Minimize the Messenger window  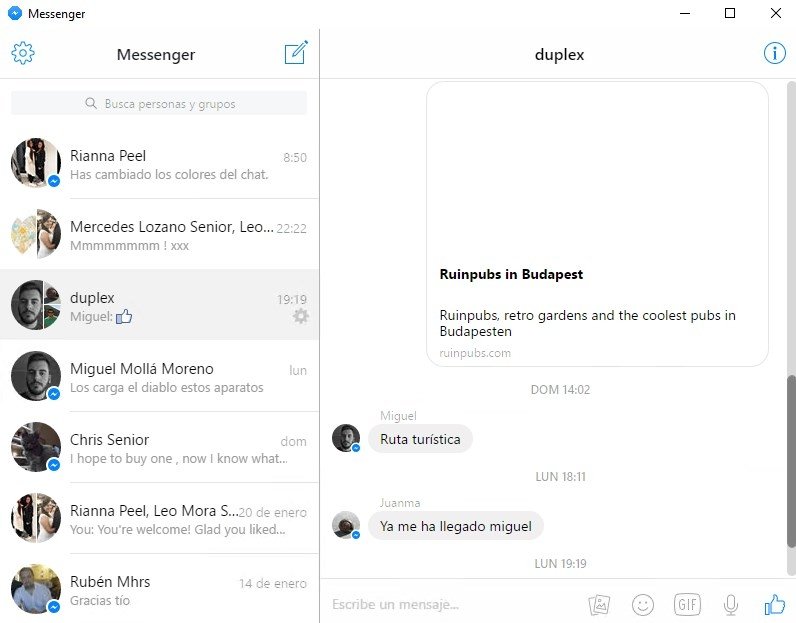tap(685, 13)
